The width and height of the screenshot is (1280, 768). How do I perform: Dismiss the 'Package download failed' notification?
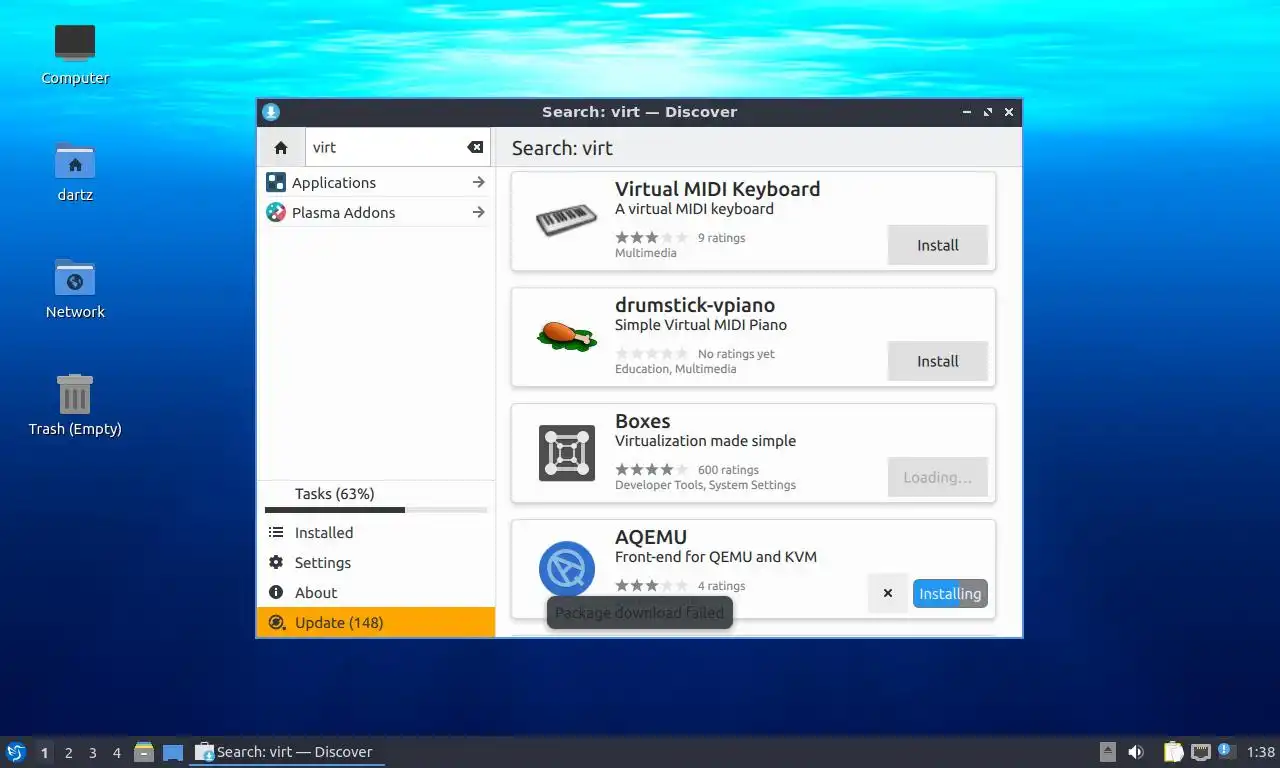(x=640, y=613)
